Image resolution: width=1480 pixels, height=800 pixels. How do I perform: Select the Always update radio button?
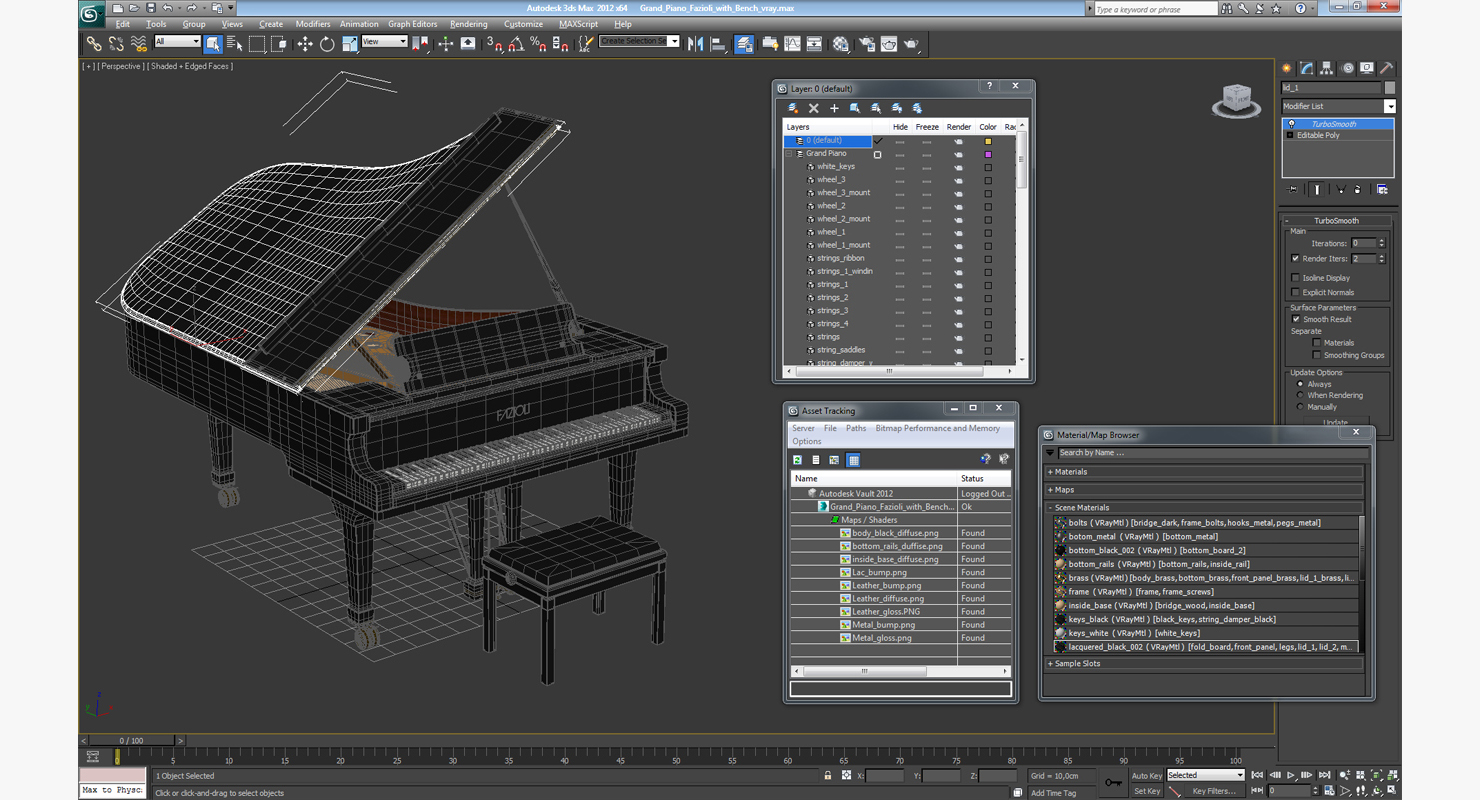pyautogui.click(x=1300, y=384)
